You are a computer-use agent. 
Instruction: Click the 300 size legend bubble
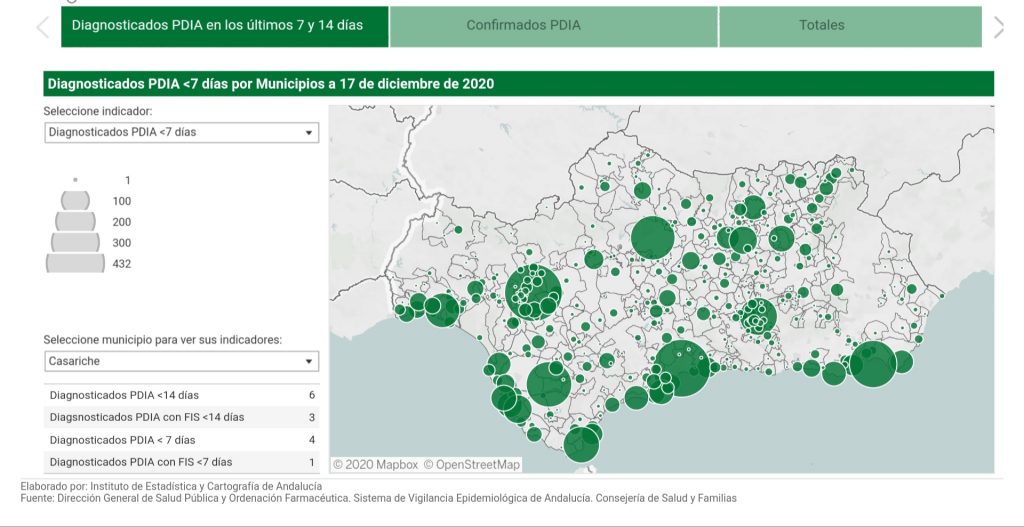pyautogui.click(x=75, y=242)
